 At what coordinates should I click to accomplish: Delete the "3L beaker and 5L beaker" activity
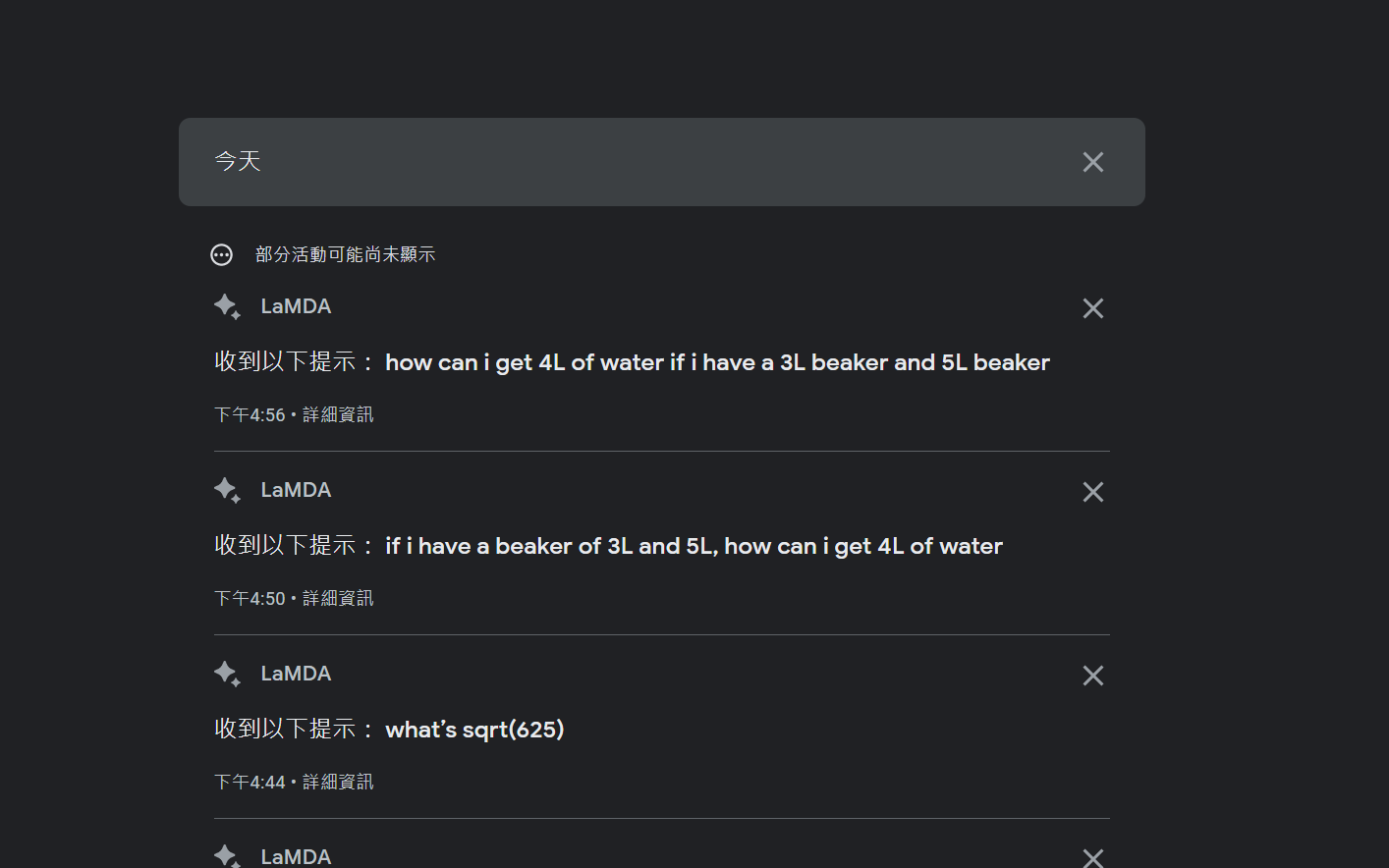coord(1092,308)
